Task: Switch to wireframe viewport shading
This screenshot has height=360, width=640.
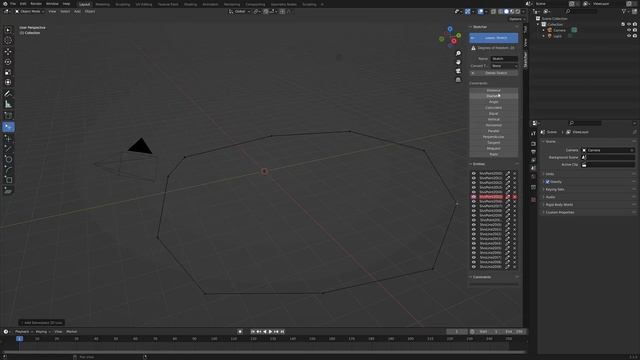Action: (500, 11)
